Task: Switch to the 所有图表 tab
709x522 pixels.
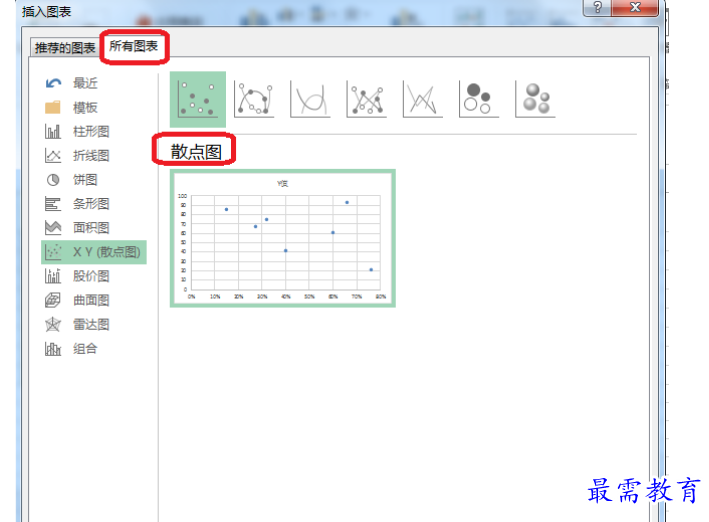Action: pos(133,46)
